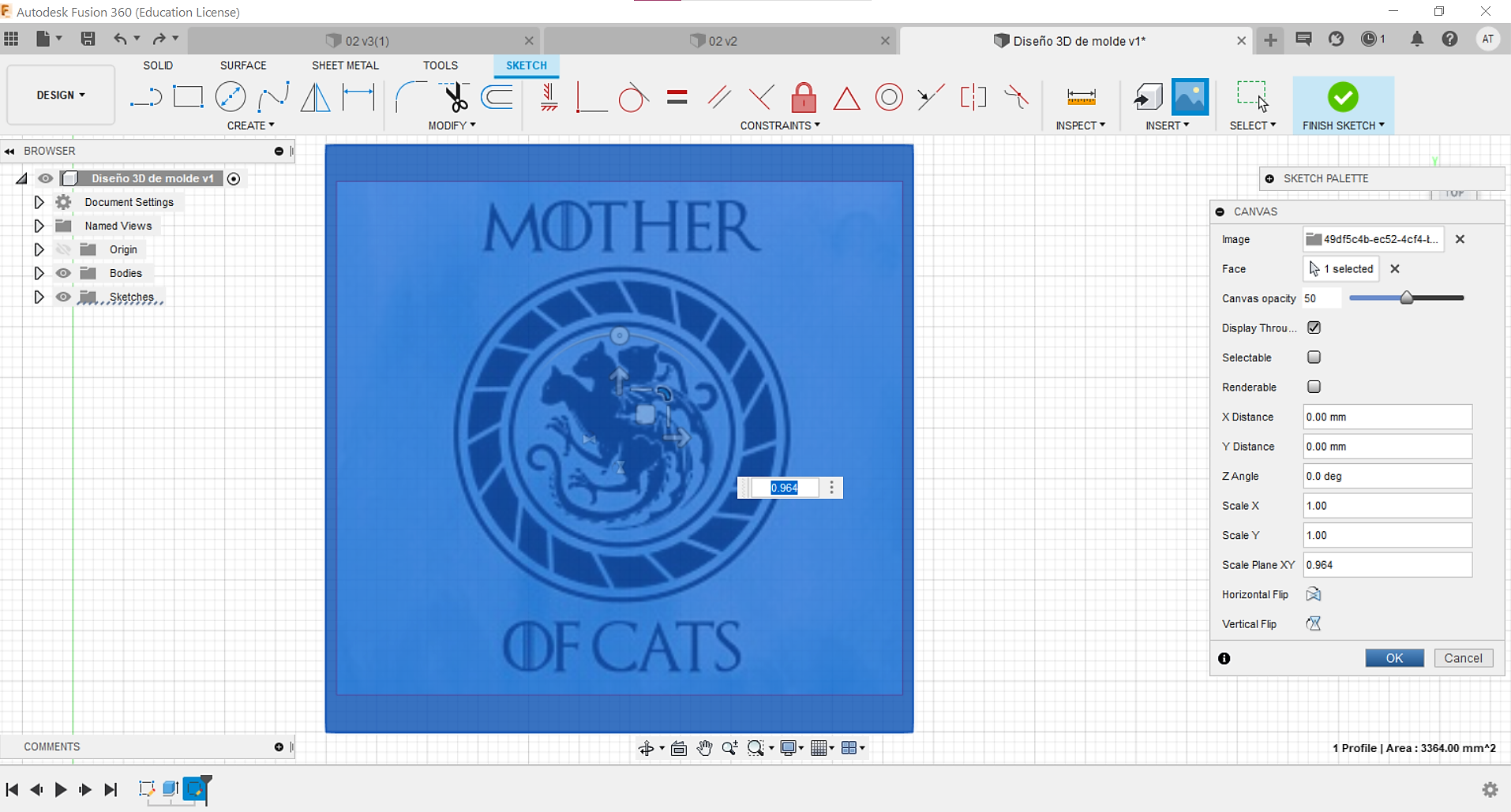Click FINISH SKETCH button

[x=1343, y=105]
